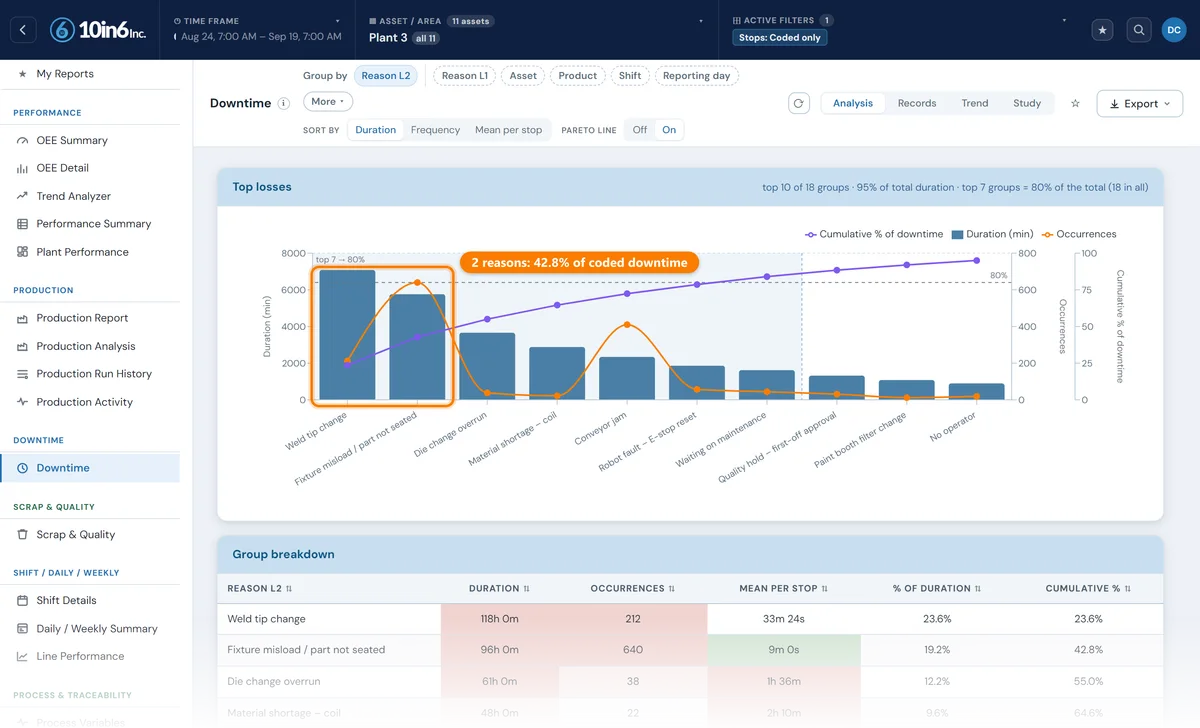
Task: Turn Pareto line Off
Action: point(640,130)
